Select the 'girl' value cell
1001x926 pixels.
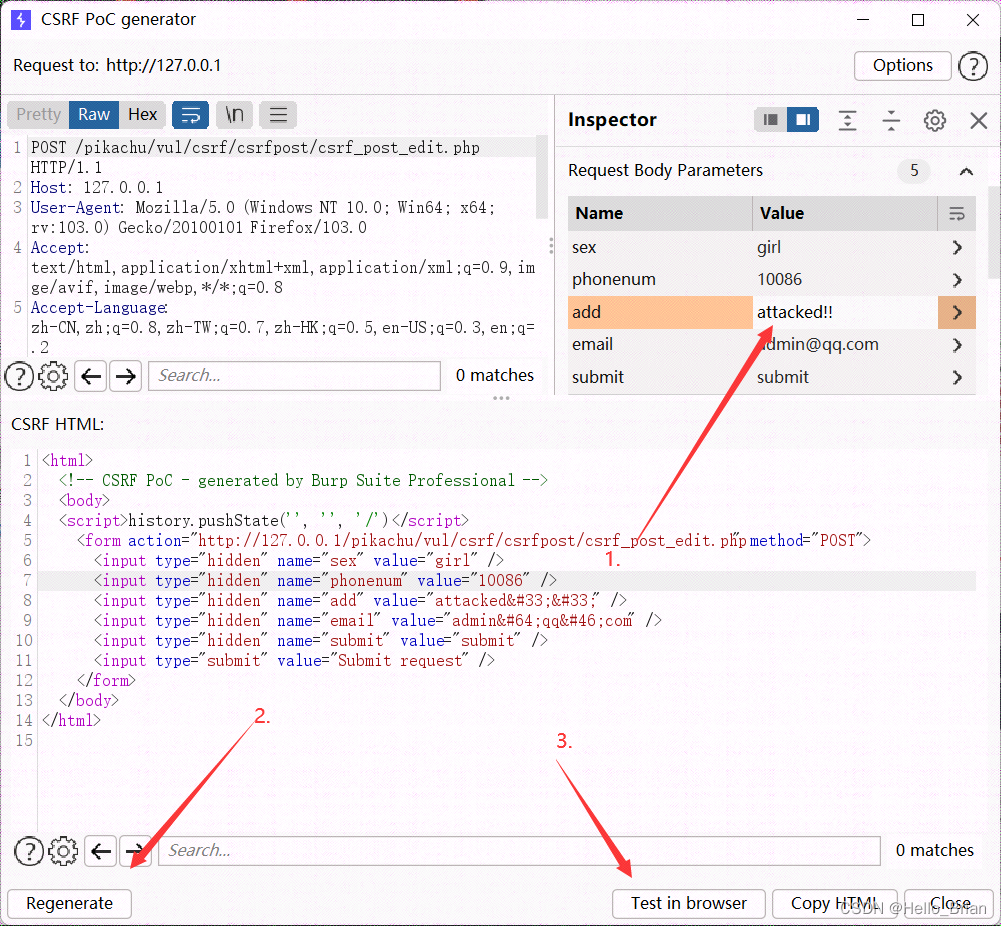coord(845,248)
